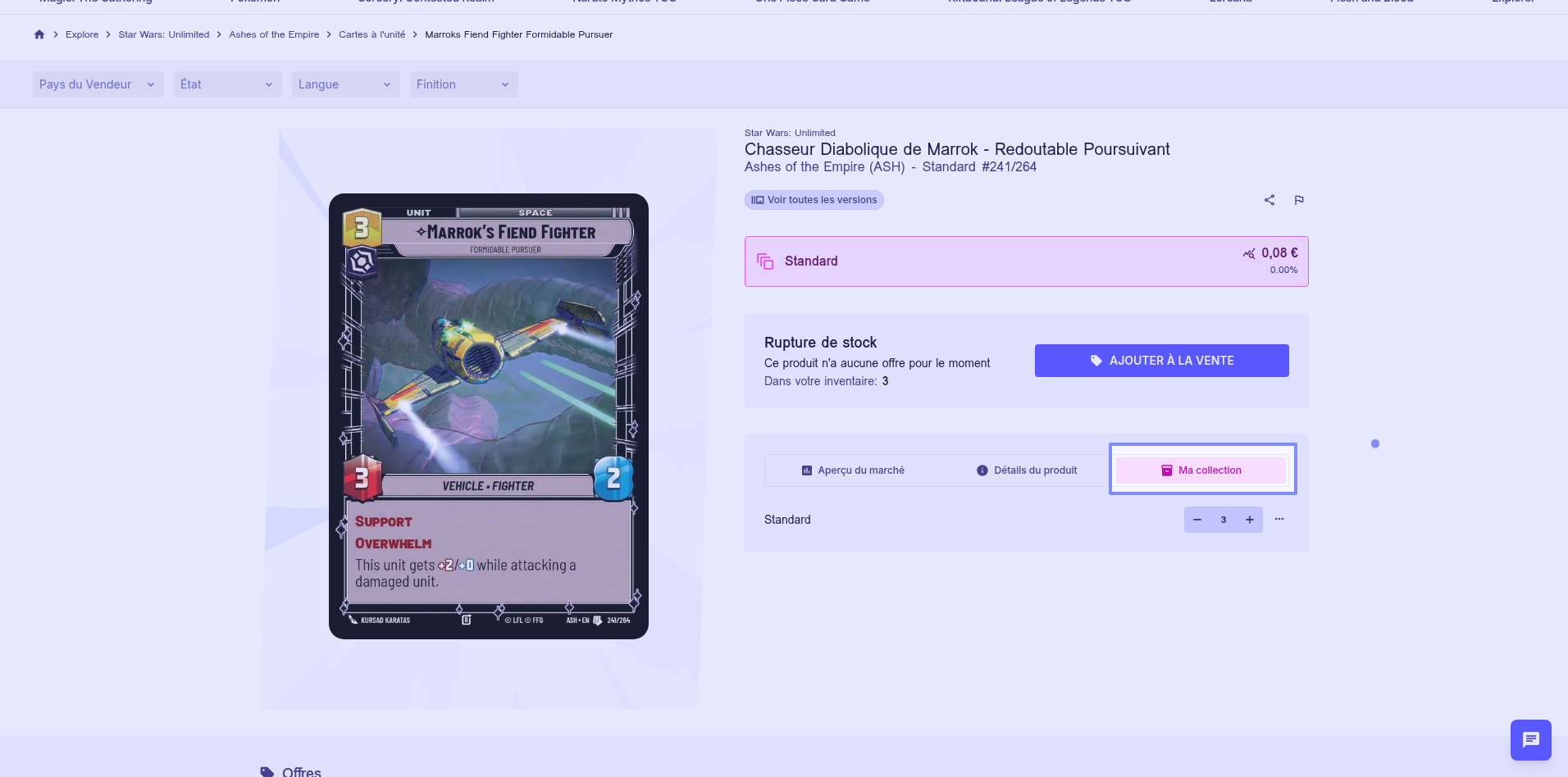This screenshot has width=1568, height=777.
Task: Click the AJOUTER À LA VENTE button
Action: [x=1162, y=361]
